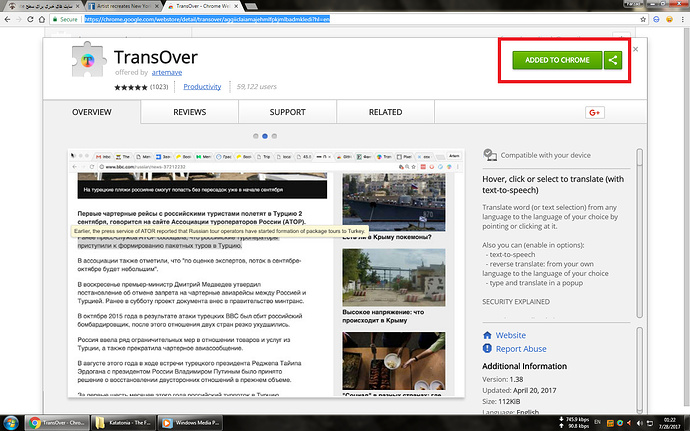Click the Version: 1.38 text
This screenshot has height=431, width=690.
[x=503, y=379]
